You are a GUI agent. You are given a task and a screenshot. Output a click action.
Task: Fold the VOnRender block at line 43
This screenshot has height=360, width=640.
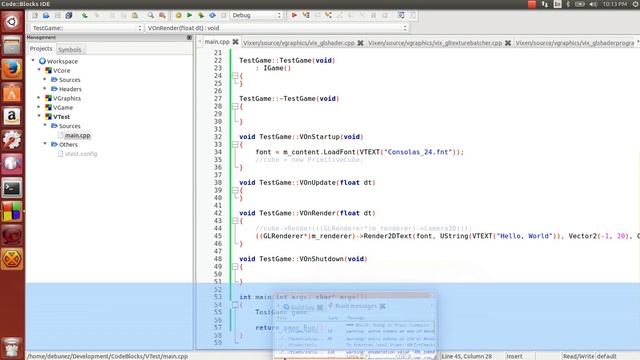pyautogui.click(x=235, y=221)
